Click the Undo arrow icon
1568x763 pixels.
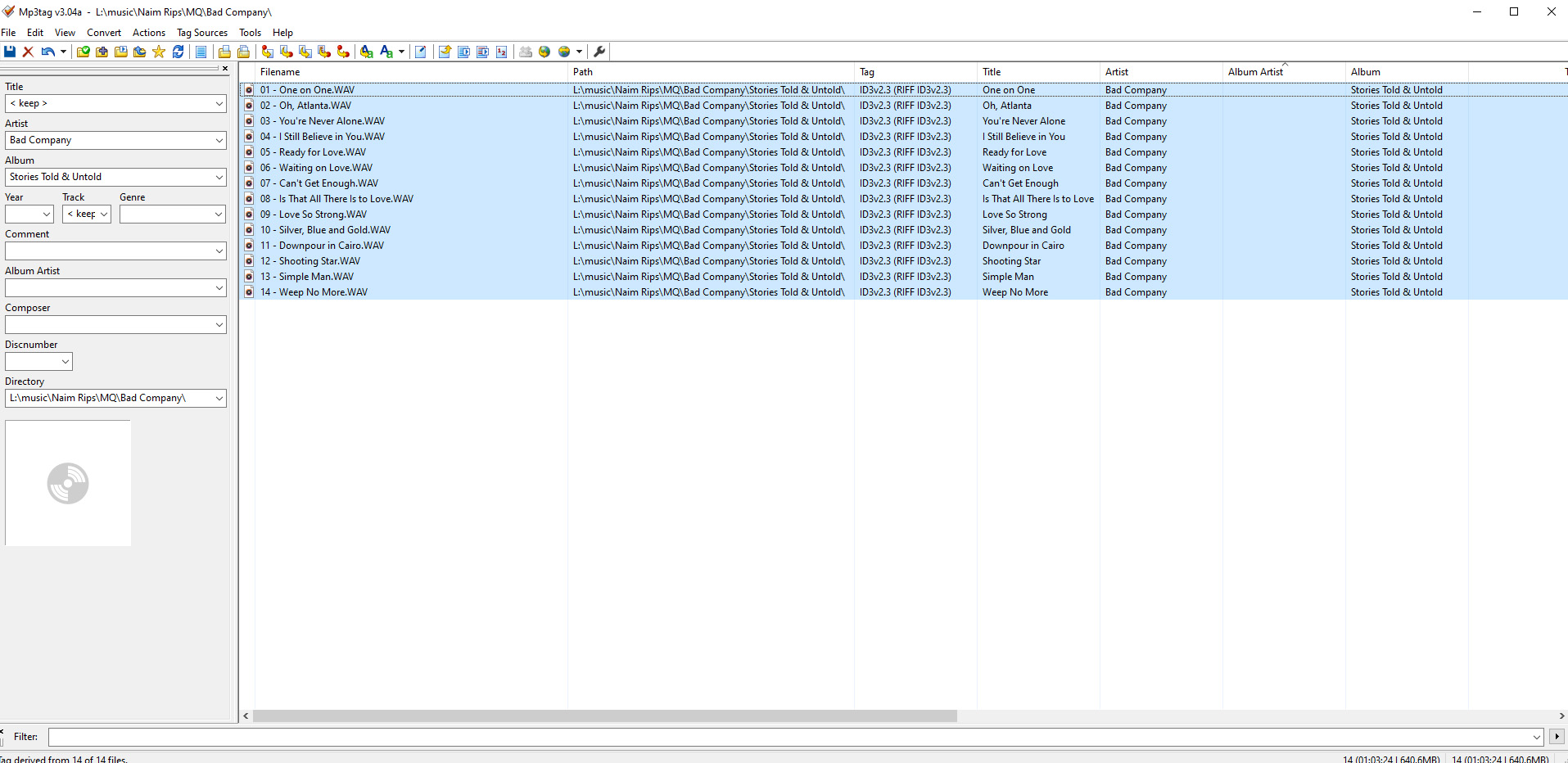click(x=47, y=52)
